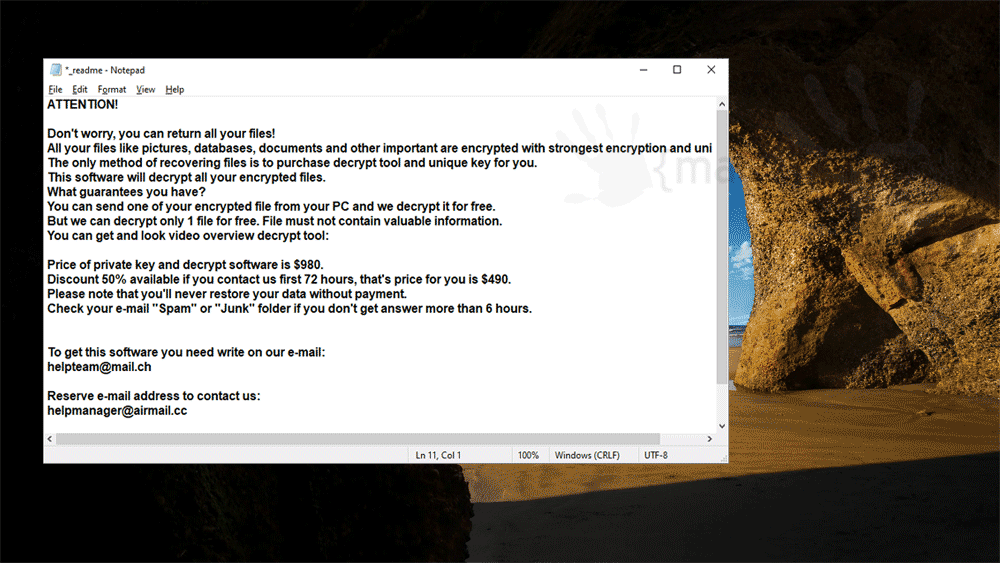Screen dimensions: 1000x563
Task: Open the Help menu
Action: tap(175, 89)
